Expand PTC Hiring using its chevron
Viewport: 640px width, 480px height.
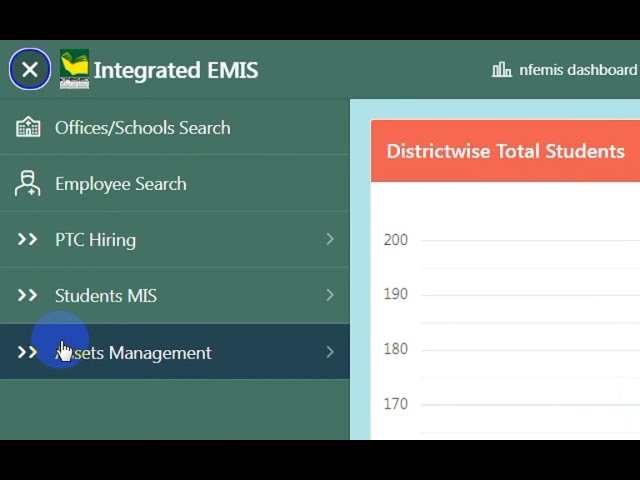point(330,239)
